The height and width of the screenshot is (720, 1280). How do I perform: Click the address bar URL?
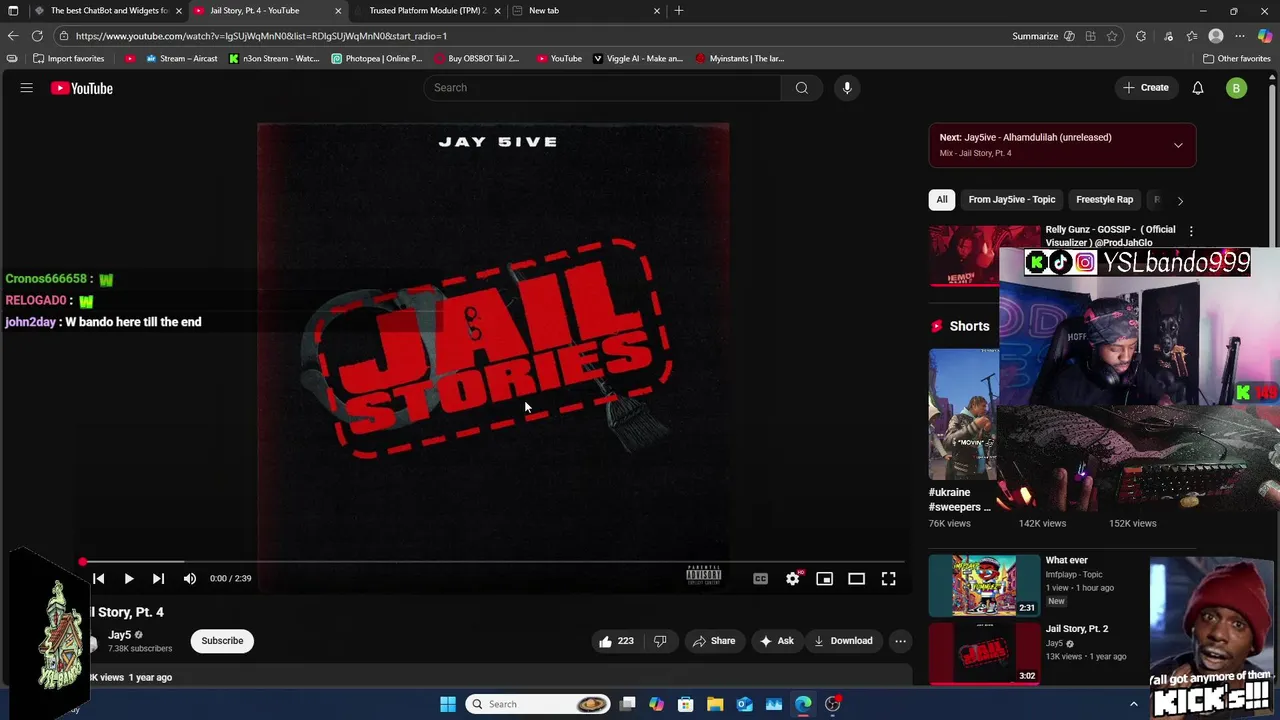click(261, 36)
